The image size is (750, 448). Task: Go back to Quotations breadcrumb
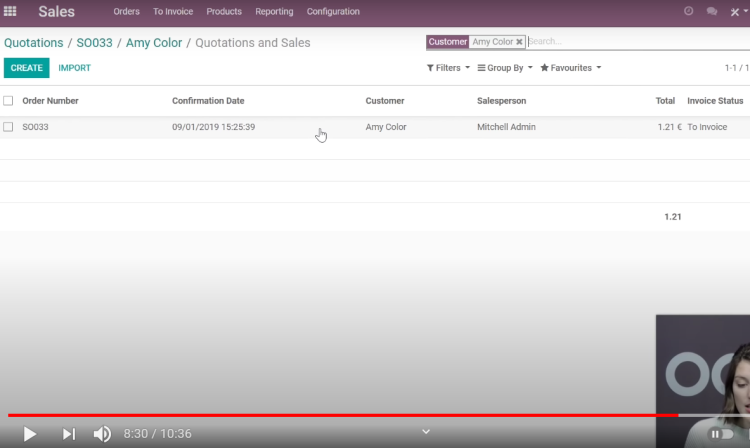(33, 43)
